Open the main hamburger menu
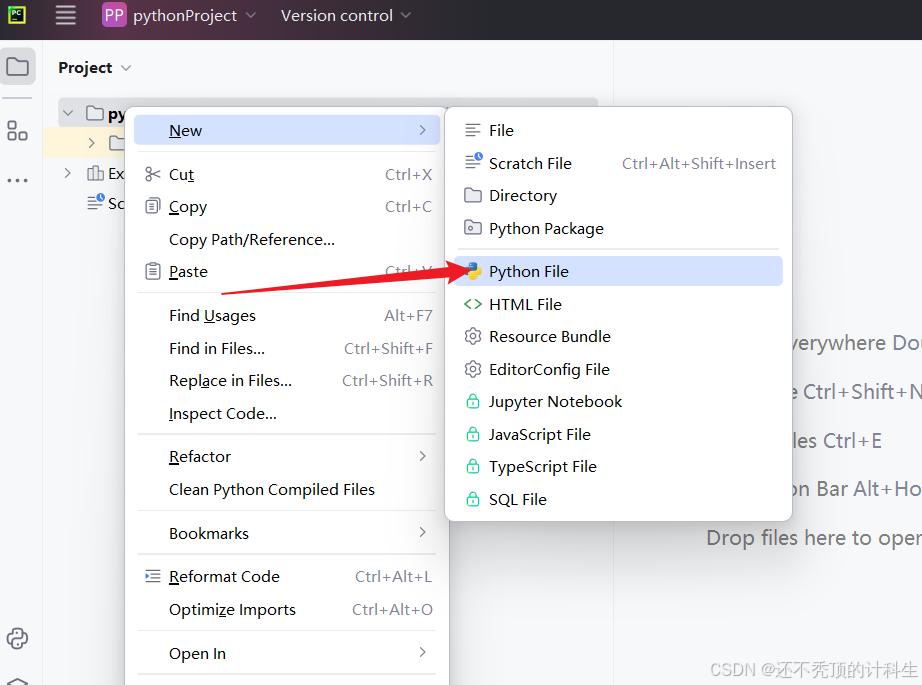The height and width of the screenshot is (685, 922). [66, 15]
